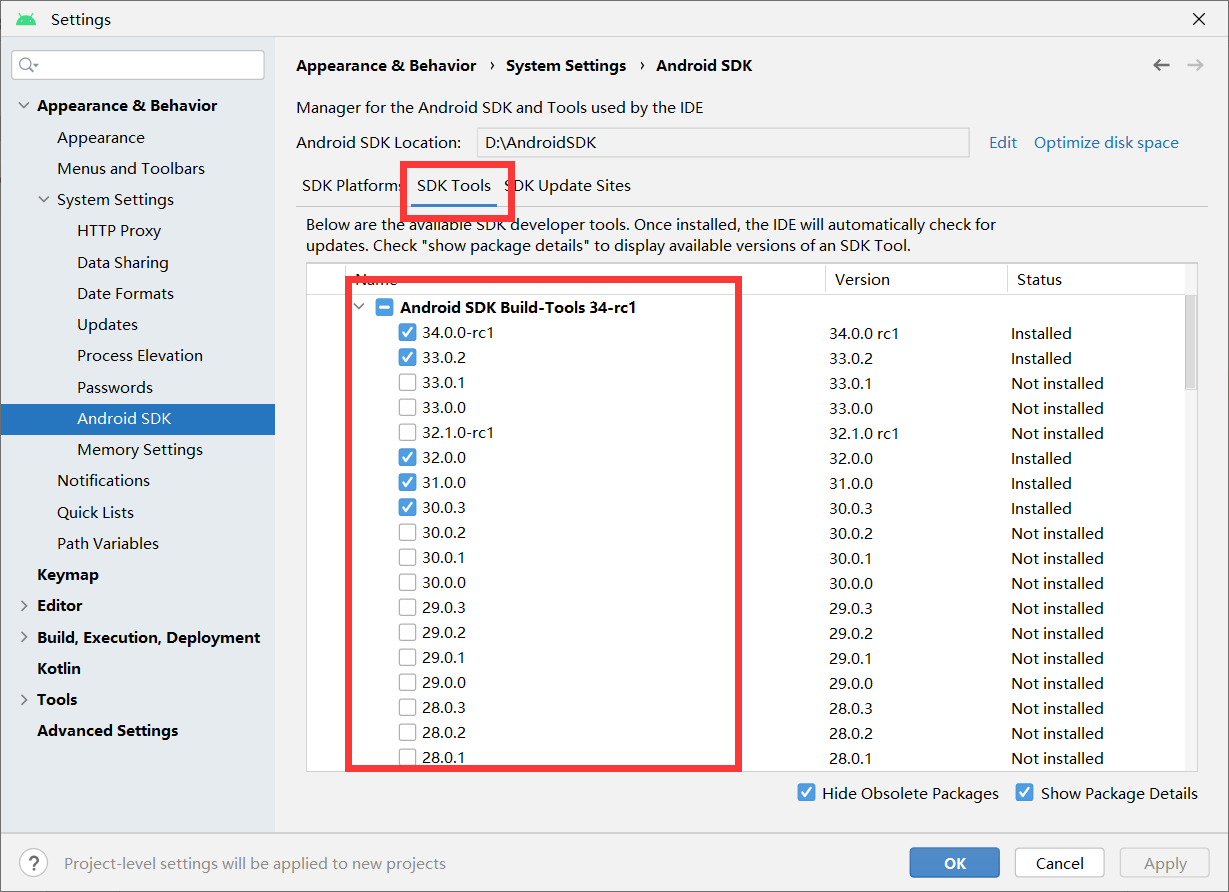Toggle Hide Obsolete Packages checkbox
The image size is (1229, 892).
click(x=806, y=793)
